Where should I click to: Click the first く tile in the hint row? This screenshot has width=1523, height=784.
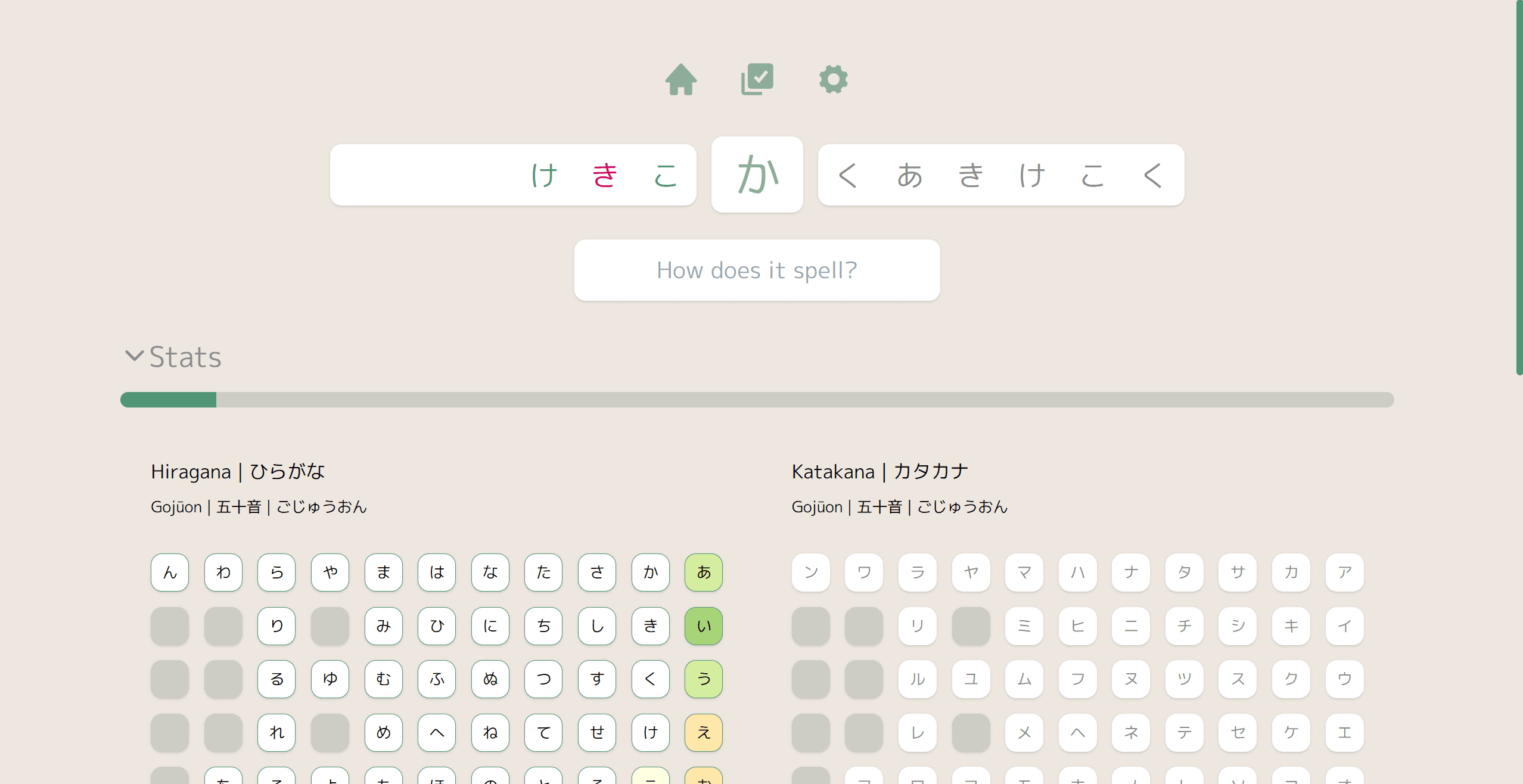tap(847, 175)
